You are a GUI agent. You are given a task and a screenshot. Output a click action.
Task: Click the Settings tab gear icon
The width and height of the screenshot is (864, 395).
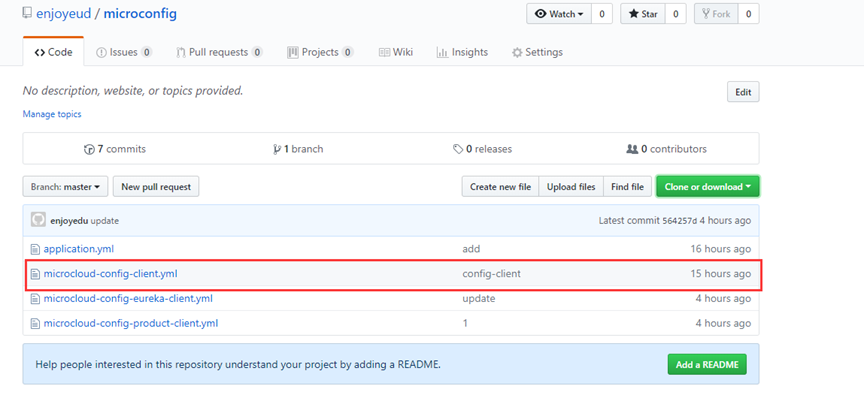(x=517, y=53)
